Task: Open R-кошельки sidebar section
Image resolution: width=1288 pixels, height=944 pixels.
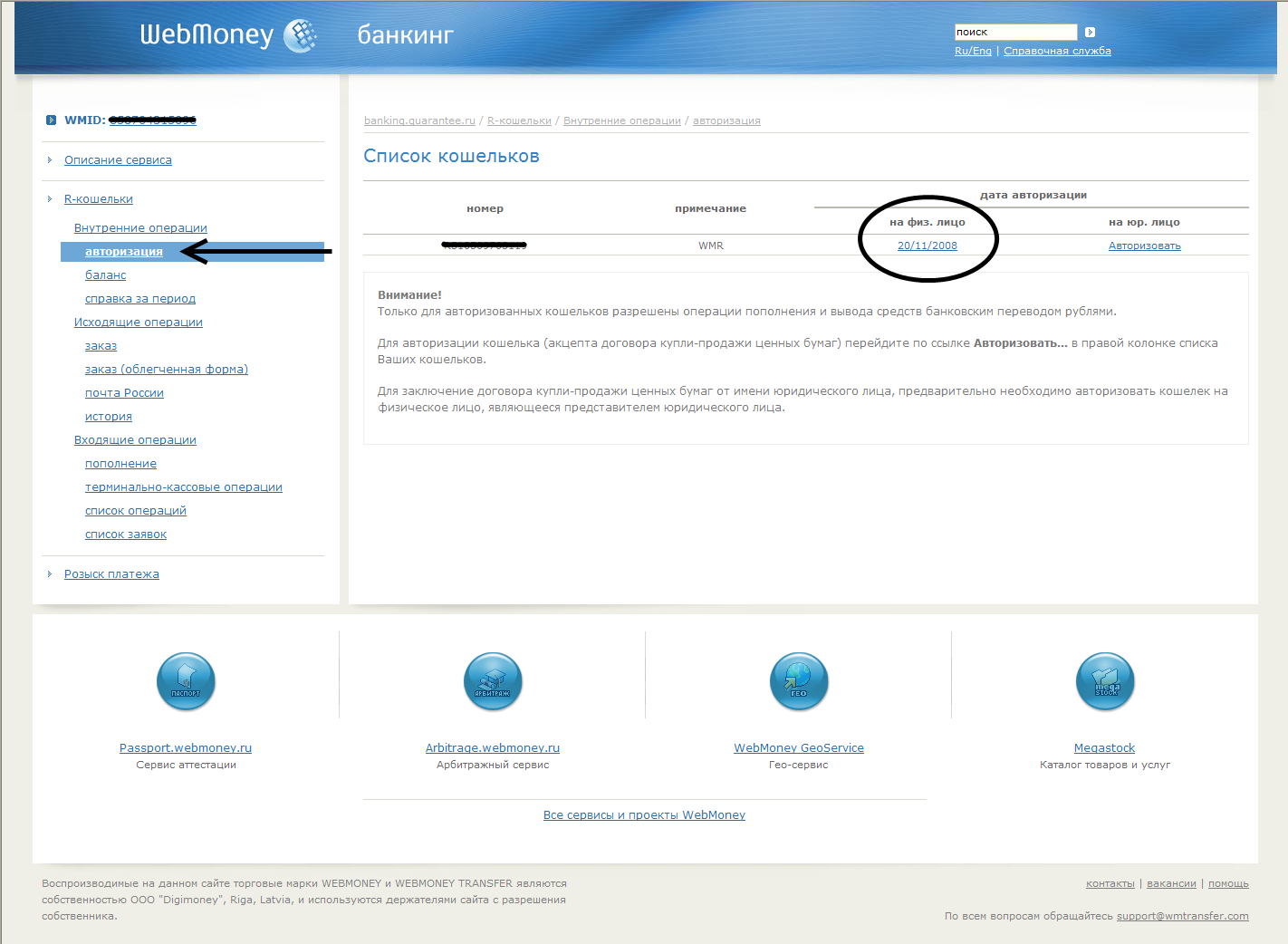Action: (99, 198)
